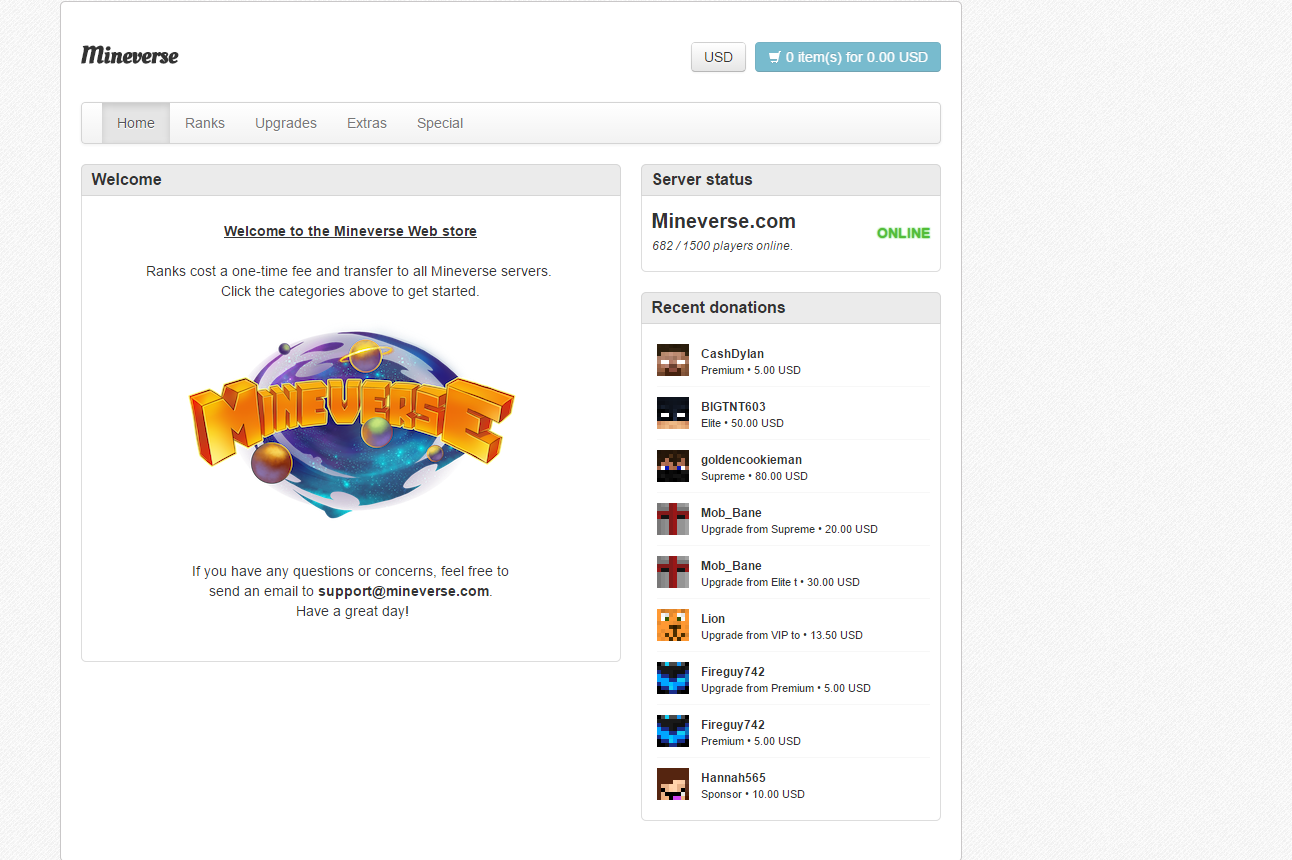Click the Recent donations panel header

coord(791,308)
